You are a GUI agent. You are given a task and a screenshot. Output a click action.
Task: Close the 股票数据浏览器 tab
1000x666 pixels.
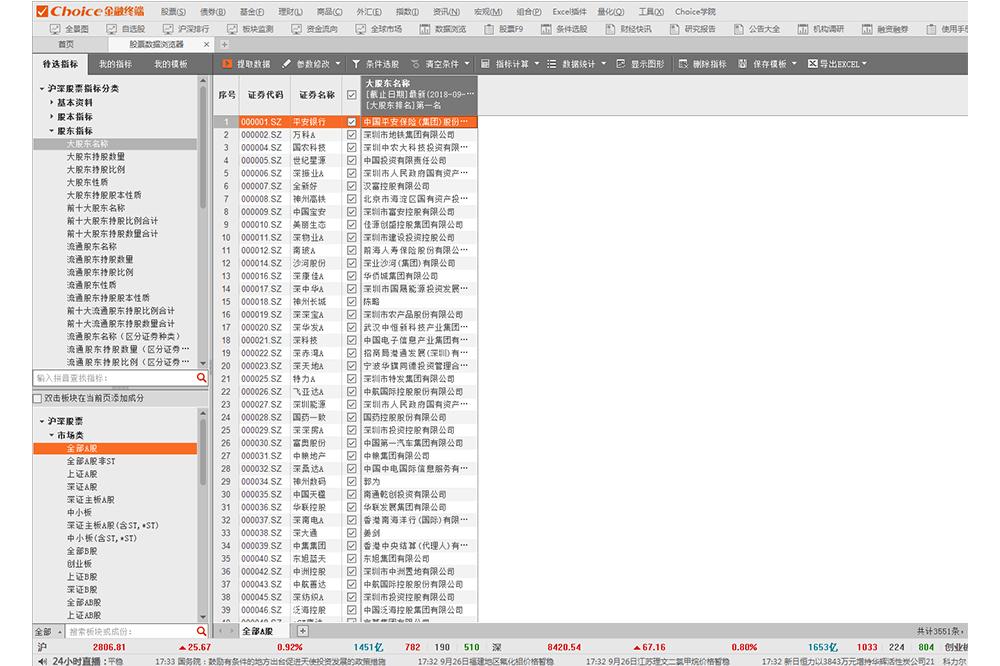[206, 44]
